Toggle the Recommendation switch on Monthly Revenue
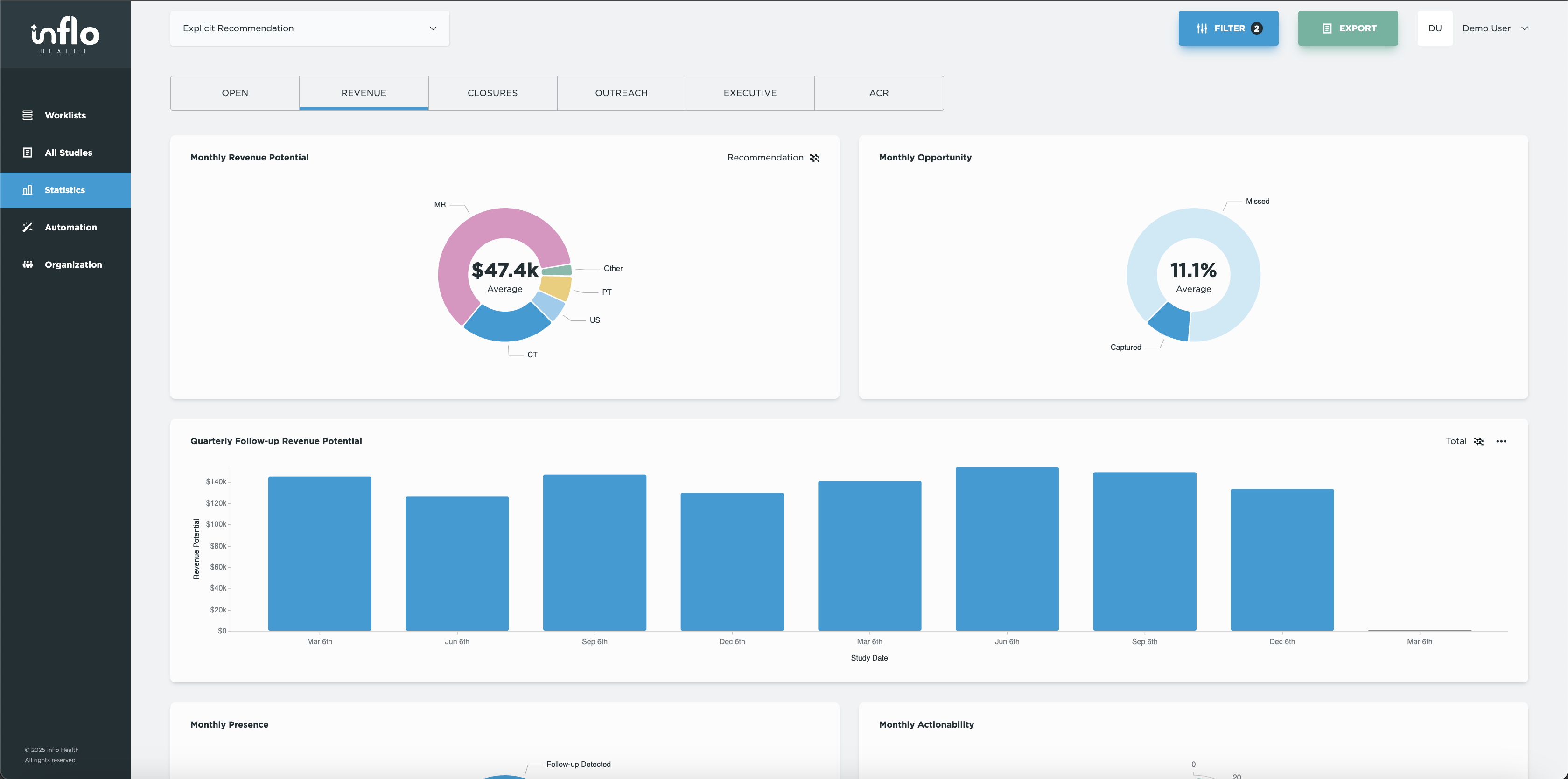The image size is (1568, 779). click(814, 158)
